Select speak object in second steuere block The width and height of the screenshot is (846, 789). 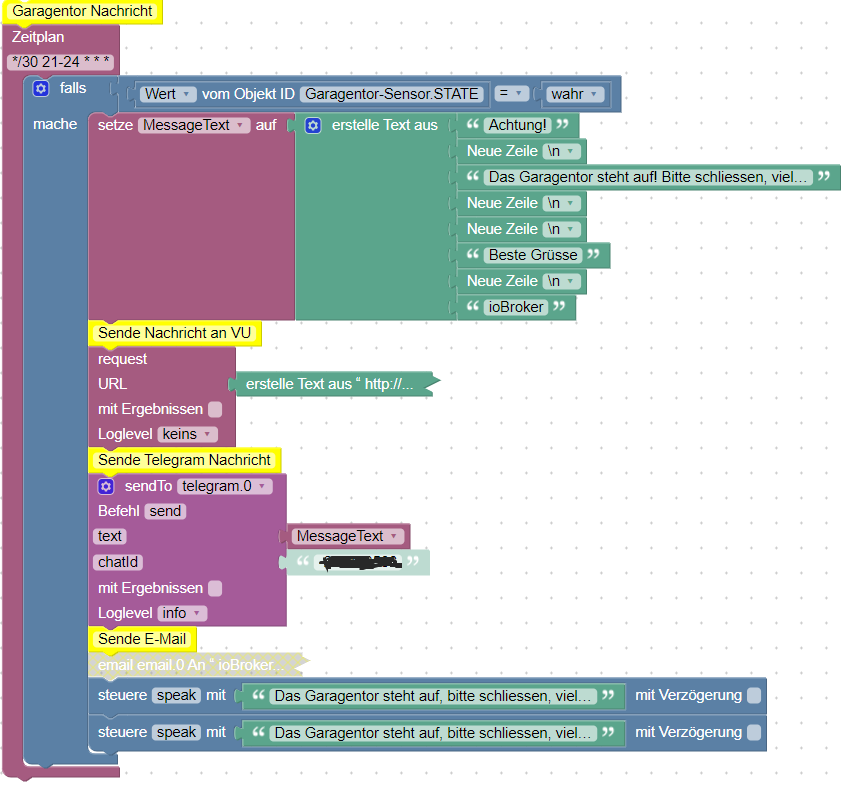pyautogui.click(x=176, y=732)
